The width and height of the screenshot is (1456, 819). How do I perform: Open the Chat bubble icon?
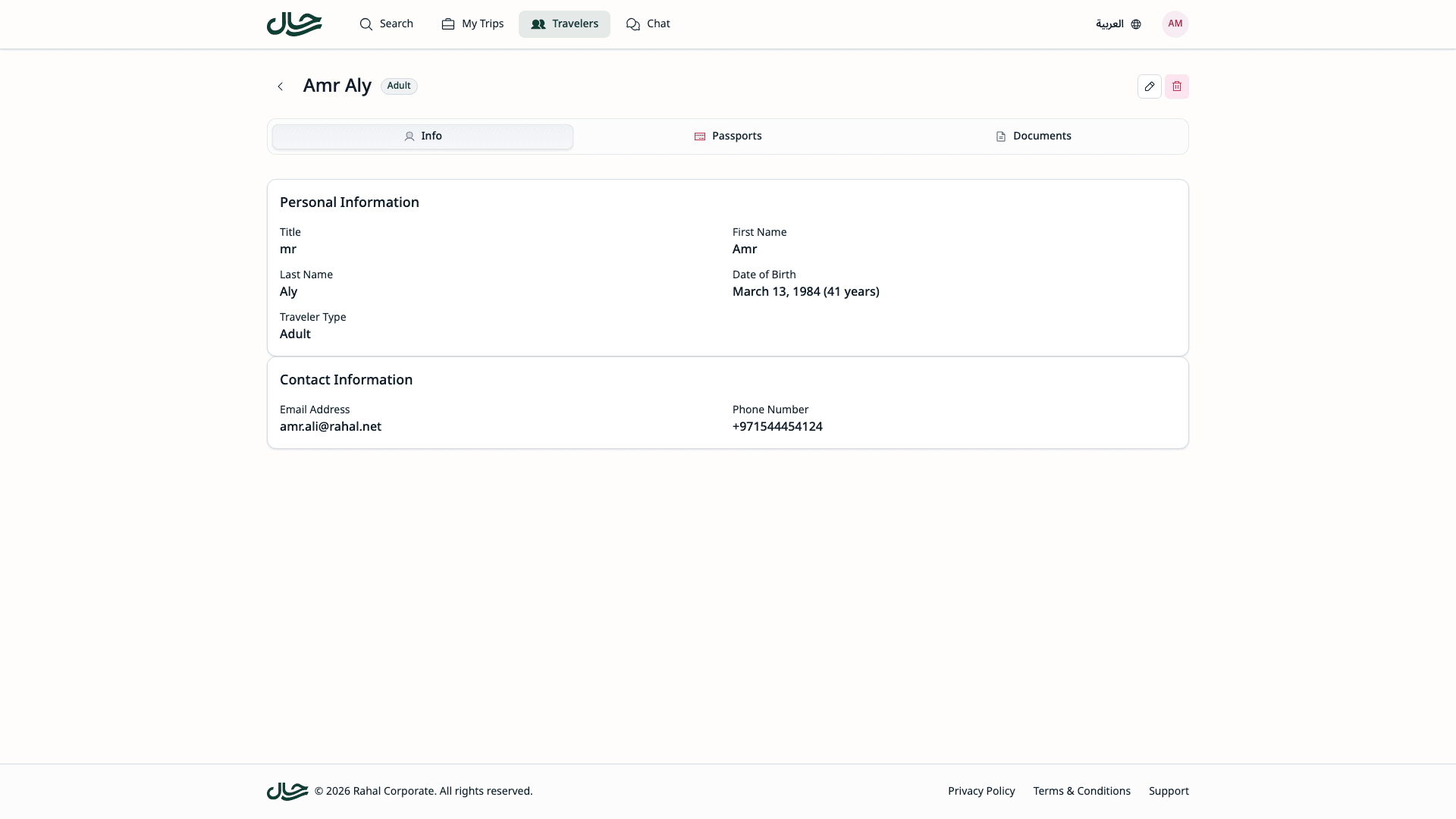[x=632, y=24]
